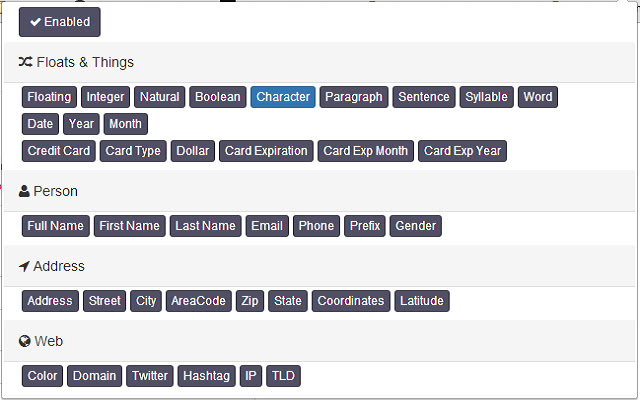Select the highlighted Character button
640x400 pixels.
tap(283, 97)
